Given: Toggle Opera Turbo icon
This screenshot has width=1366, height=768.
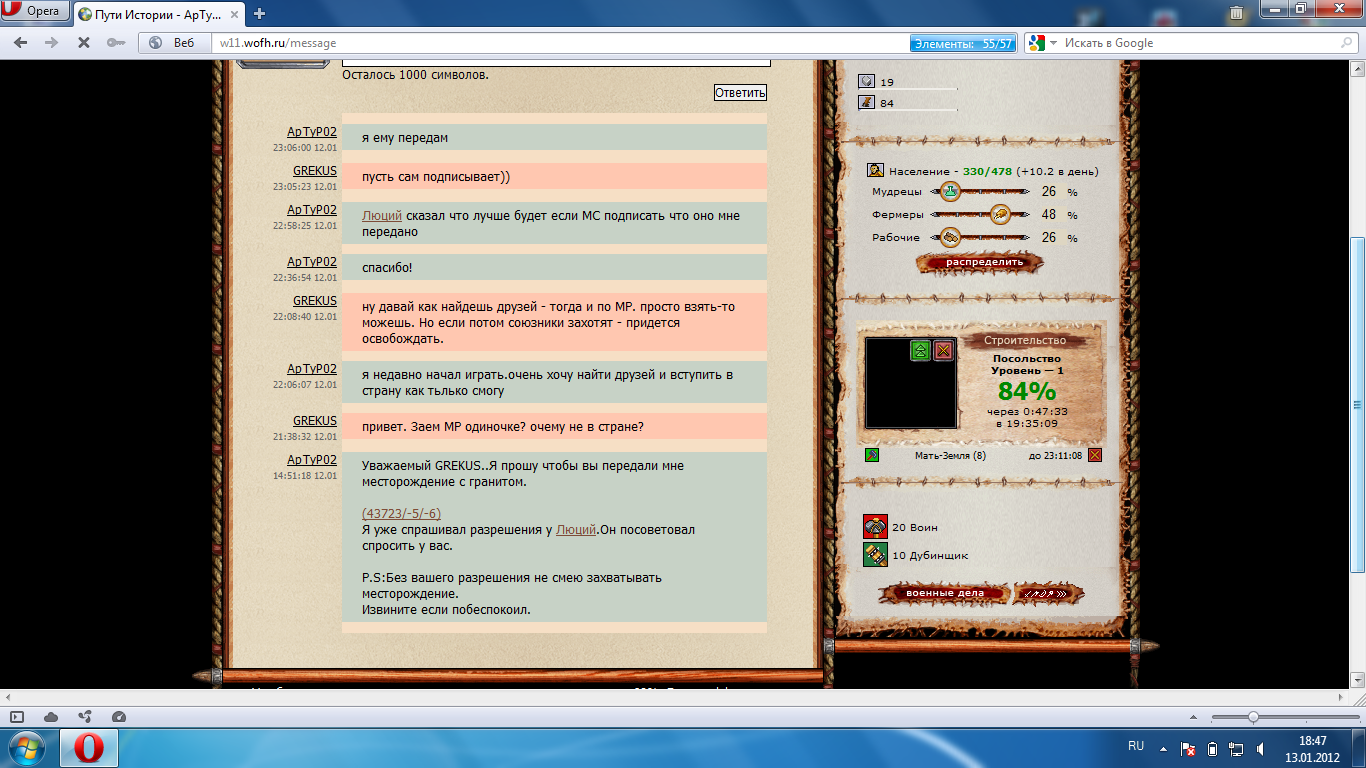Looking at the screenshot, I should pos(119,716).
